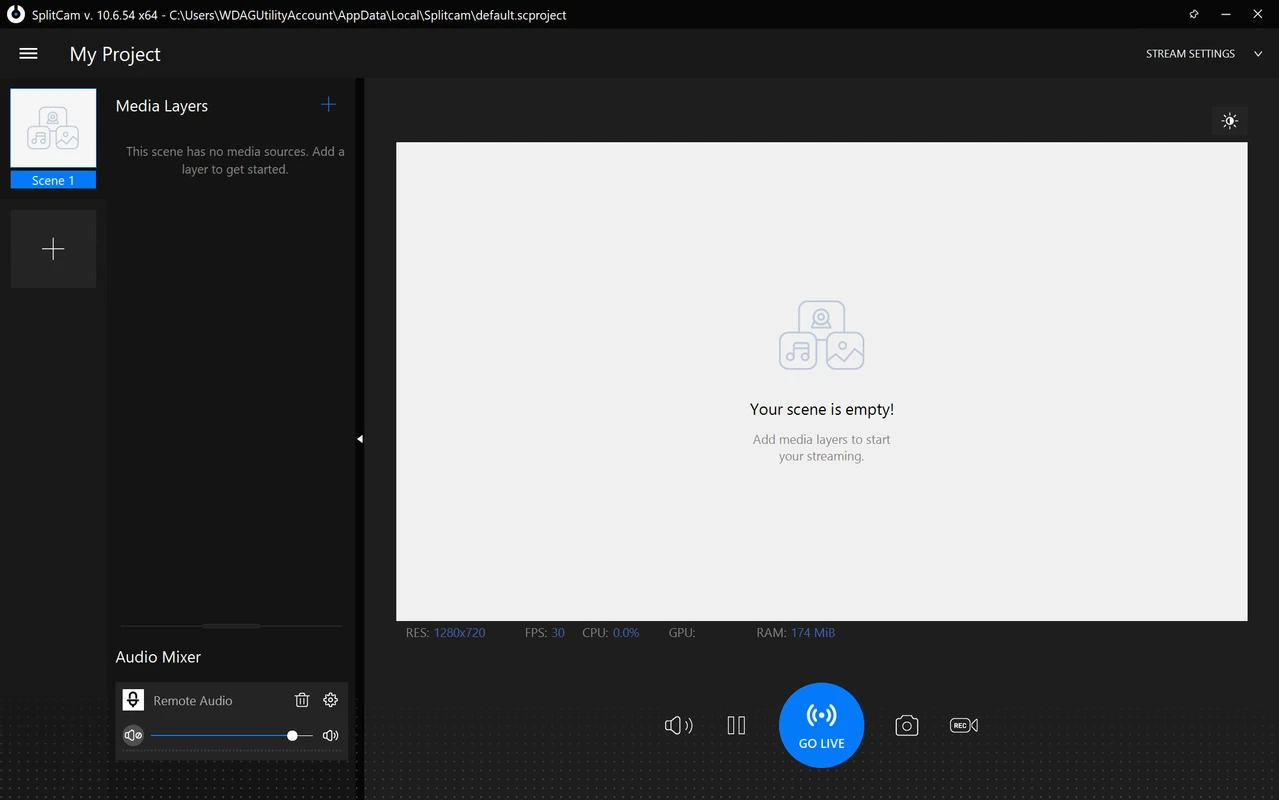Click the pin icon in title bar
This screenshot has height=800, width=1279.
tap(1193, 14)
